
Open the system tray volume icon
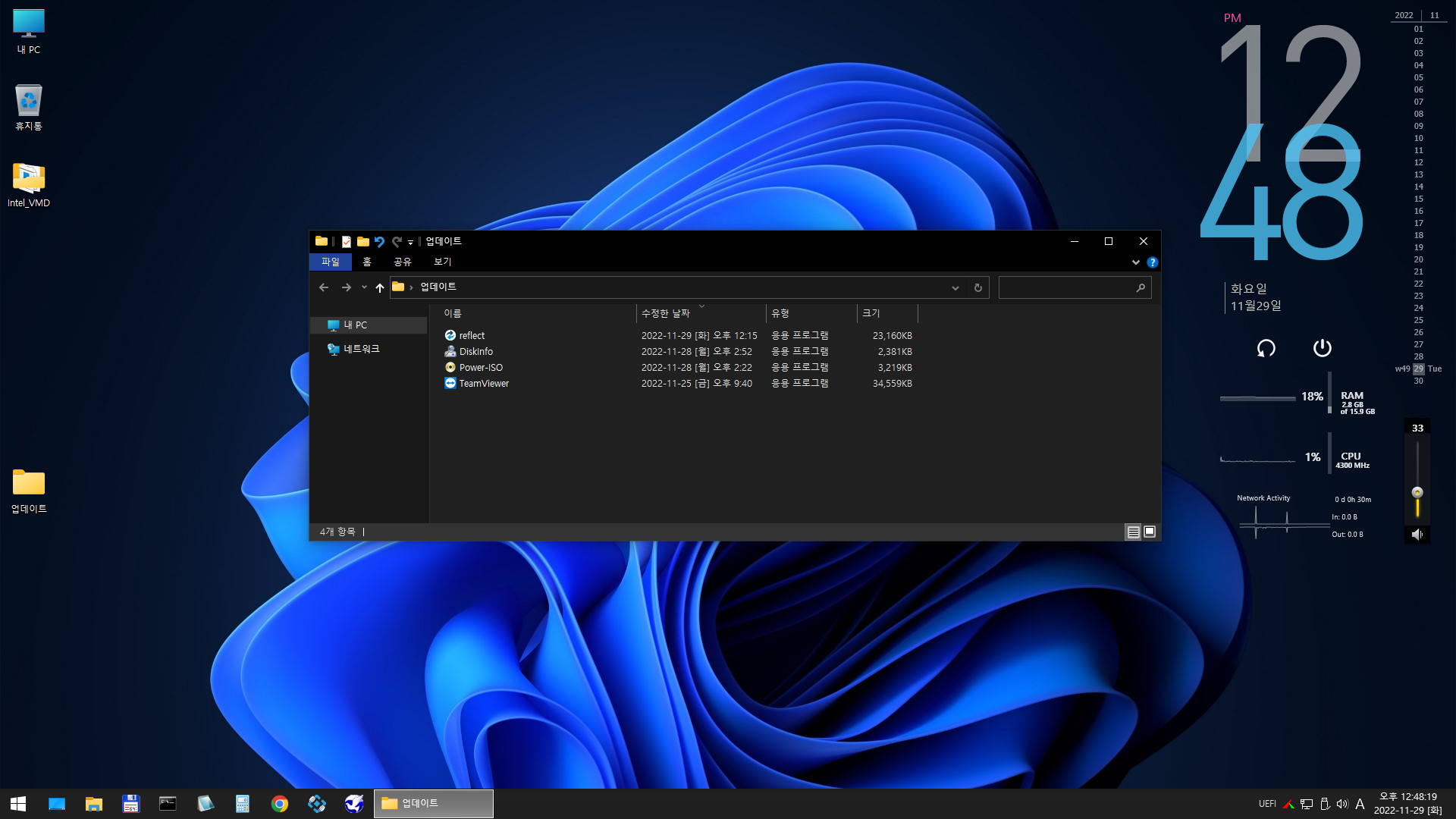1342,804
